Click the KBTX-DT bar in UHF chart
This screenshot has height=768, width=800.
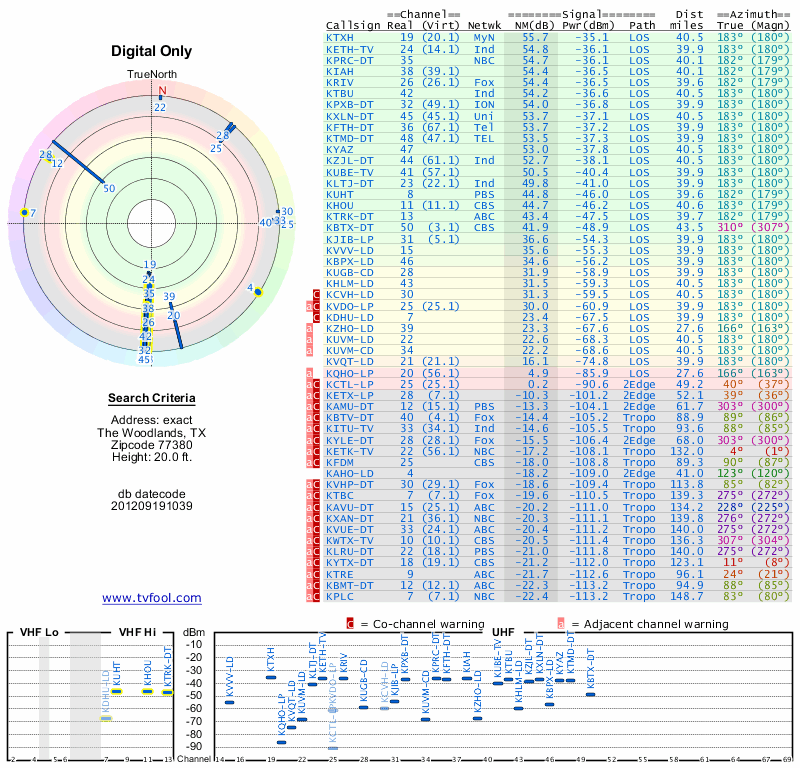590,694
